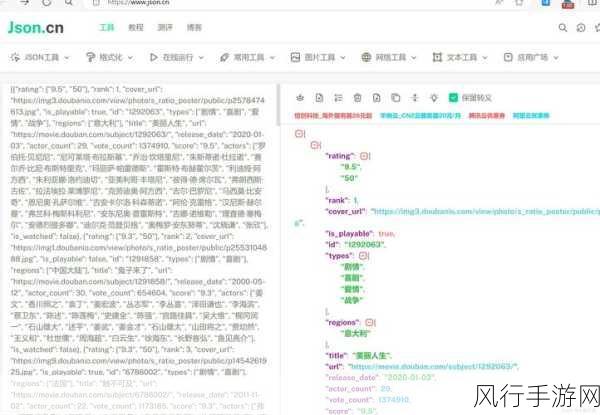Click the "is_playable" true value
This screenshot has width=600, height=415.
[x=387, y=233]
